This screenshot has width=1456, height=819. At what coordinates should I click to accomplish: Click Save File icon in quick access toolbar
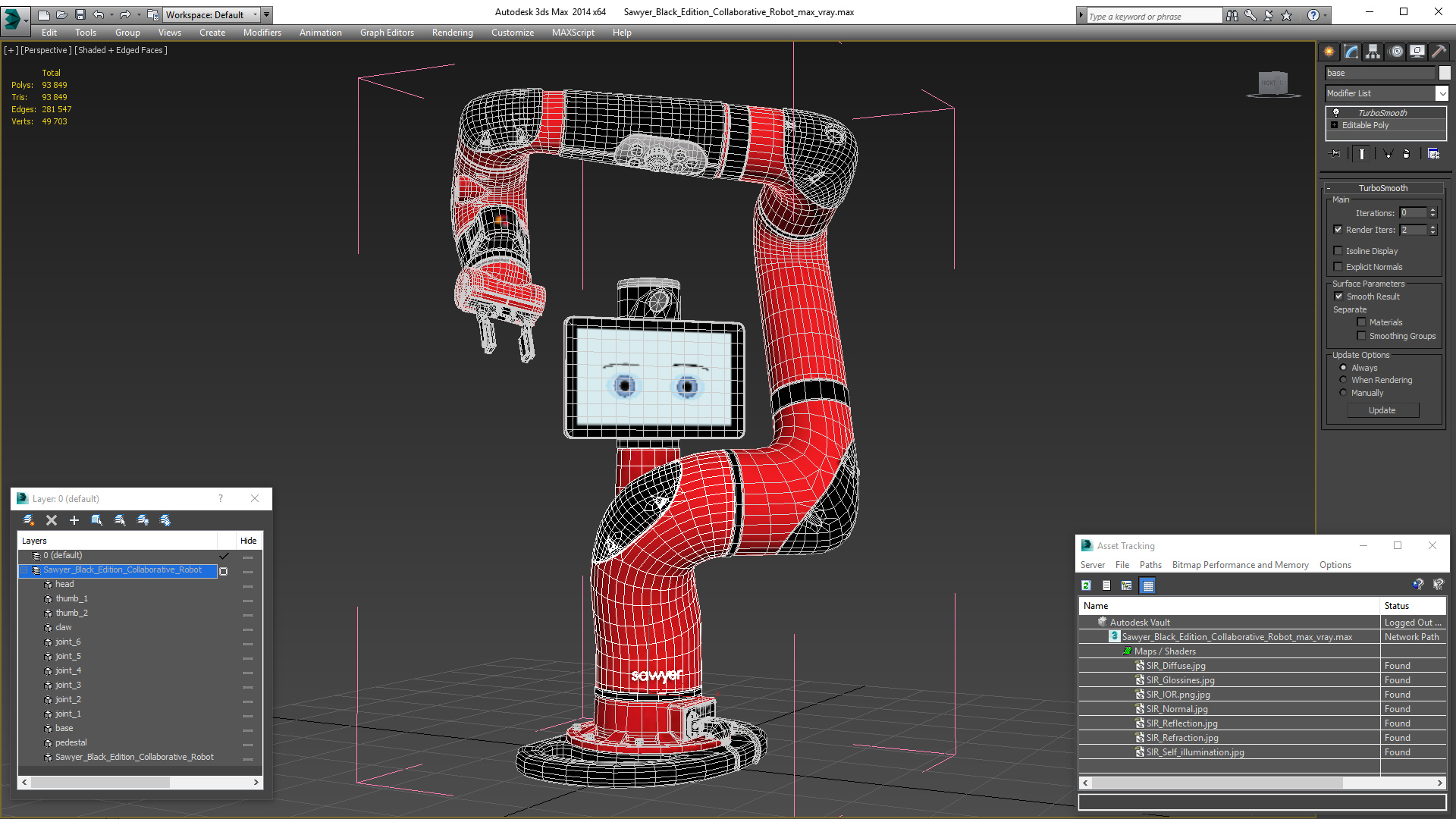pos(80,14)
